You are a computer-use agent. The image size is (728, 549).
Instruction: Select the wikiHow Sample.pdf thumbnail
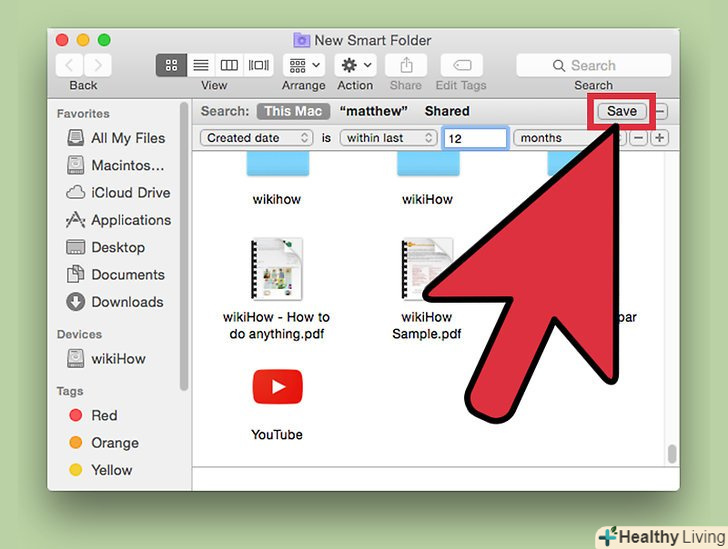tap(427, 269)
